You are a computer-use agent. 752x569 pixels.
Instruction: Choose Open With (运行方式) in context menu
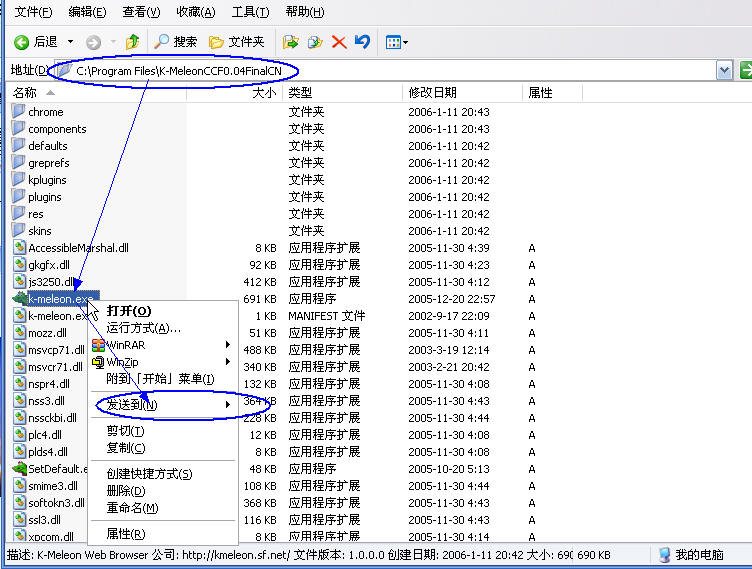click(163, 328)
